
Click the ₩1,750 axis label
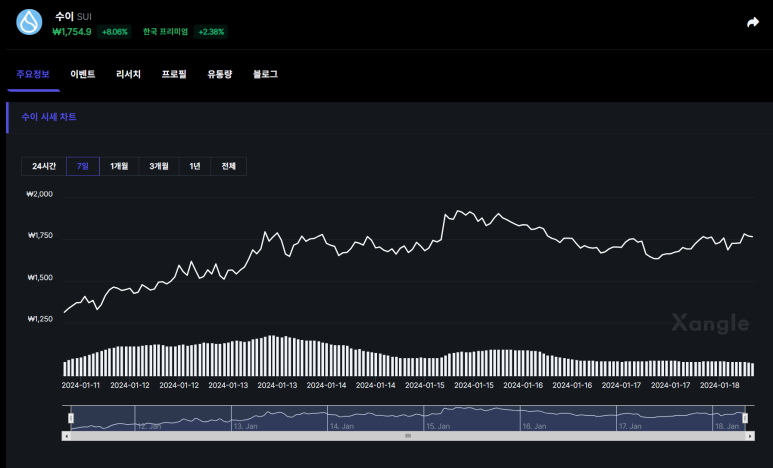[40, 236]
